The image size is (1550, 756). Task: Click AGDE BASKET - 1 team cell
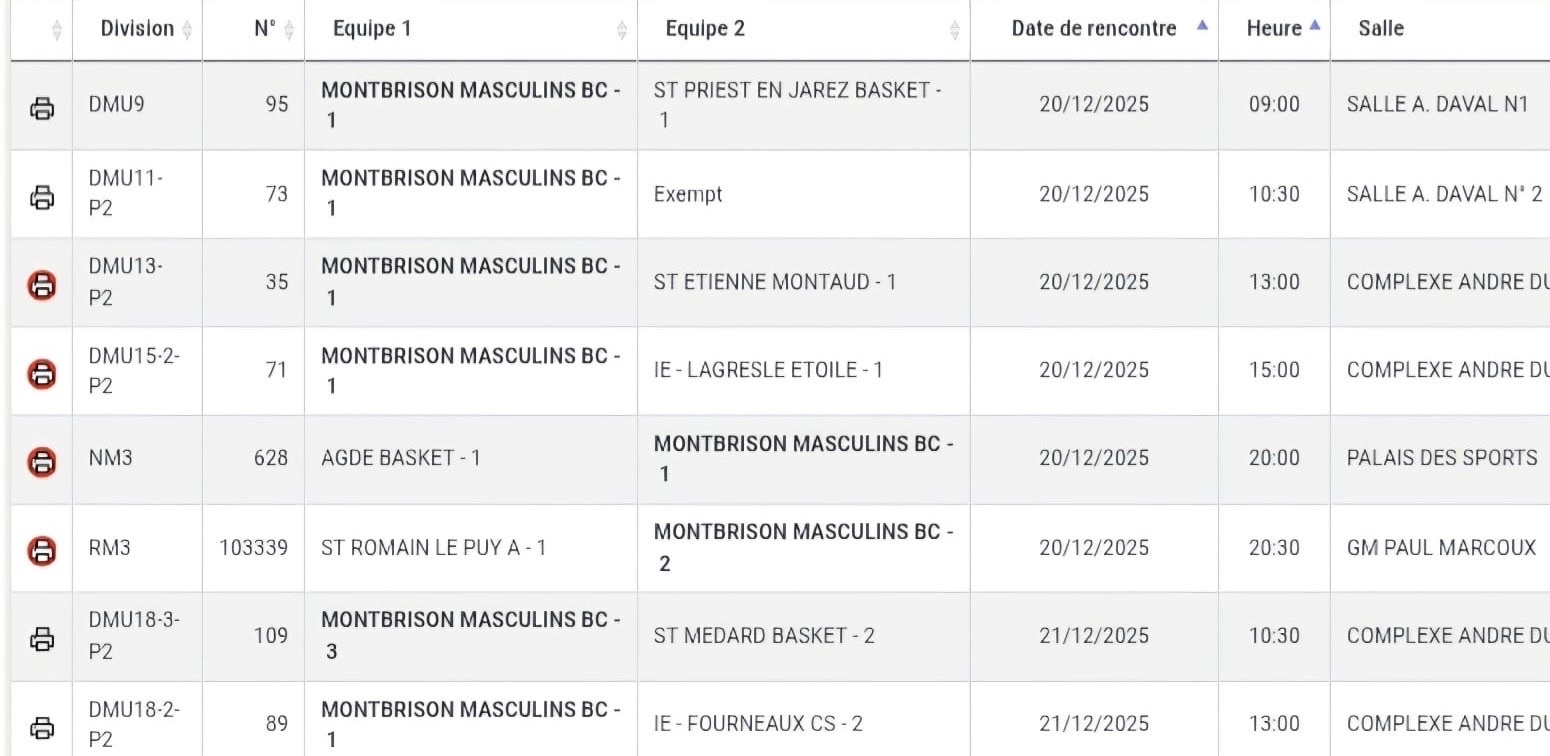tap(401, 458)
